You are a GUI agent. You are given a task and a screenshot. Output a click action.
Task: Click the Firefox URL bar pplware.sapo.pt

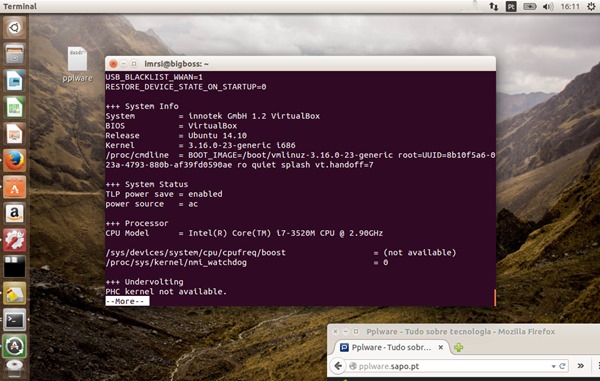457,366
